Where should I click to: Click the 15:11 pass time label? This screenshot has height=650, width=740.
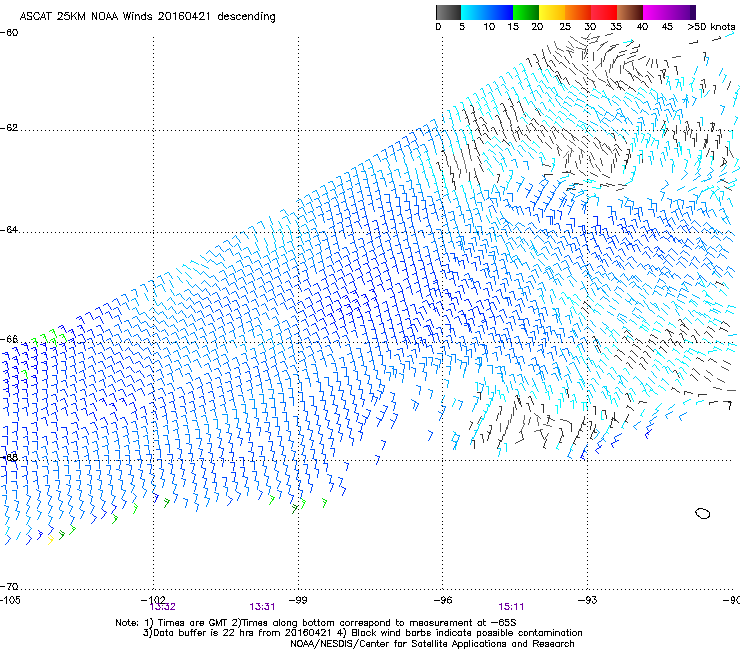coord(511,607)
